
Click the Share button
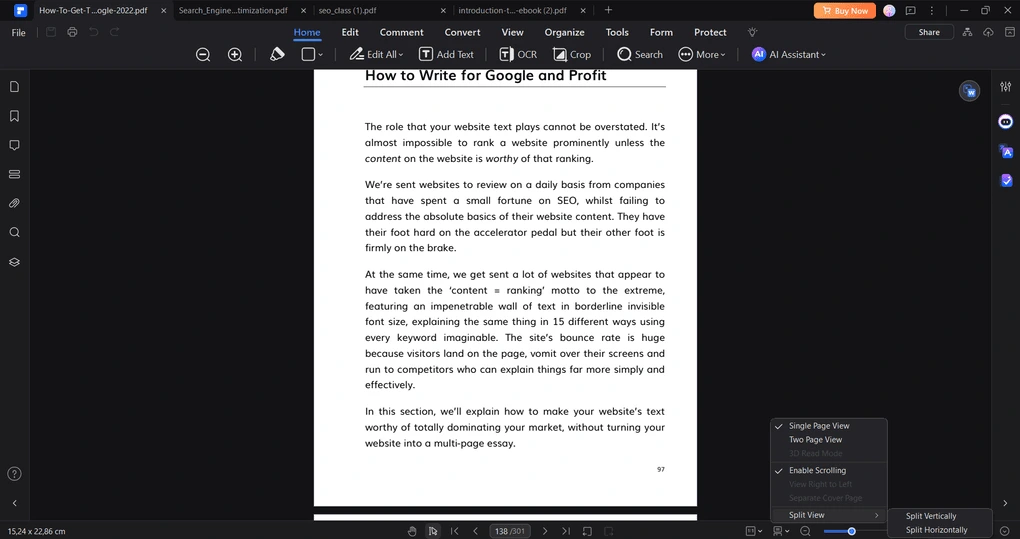click(929, 32)
